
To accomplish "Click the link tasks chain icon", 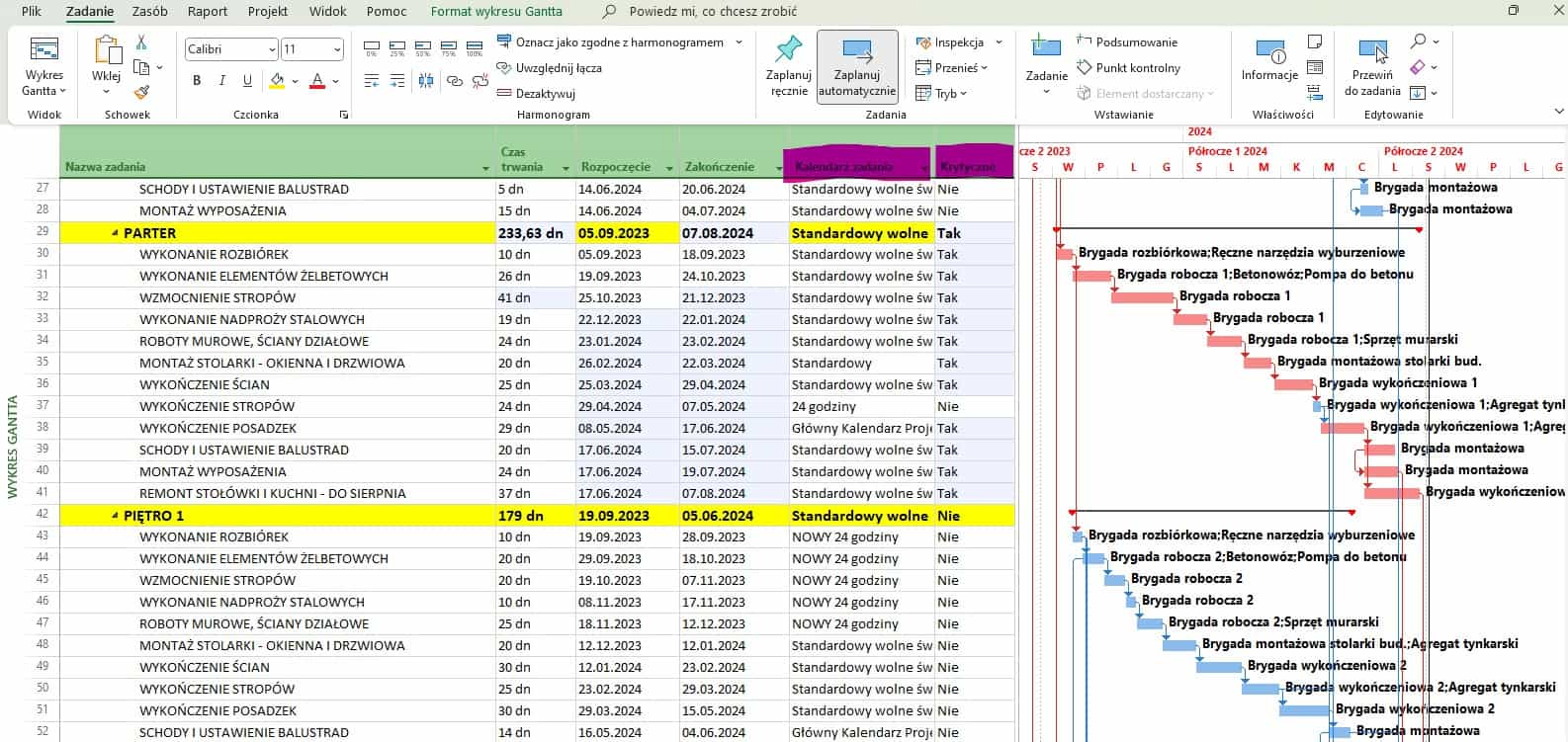I will [x=454, y=81].
